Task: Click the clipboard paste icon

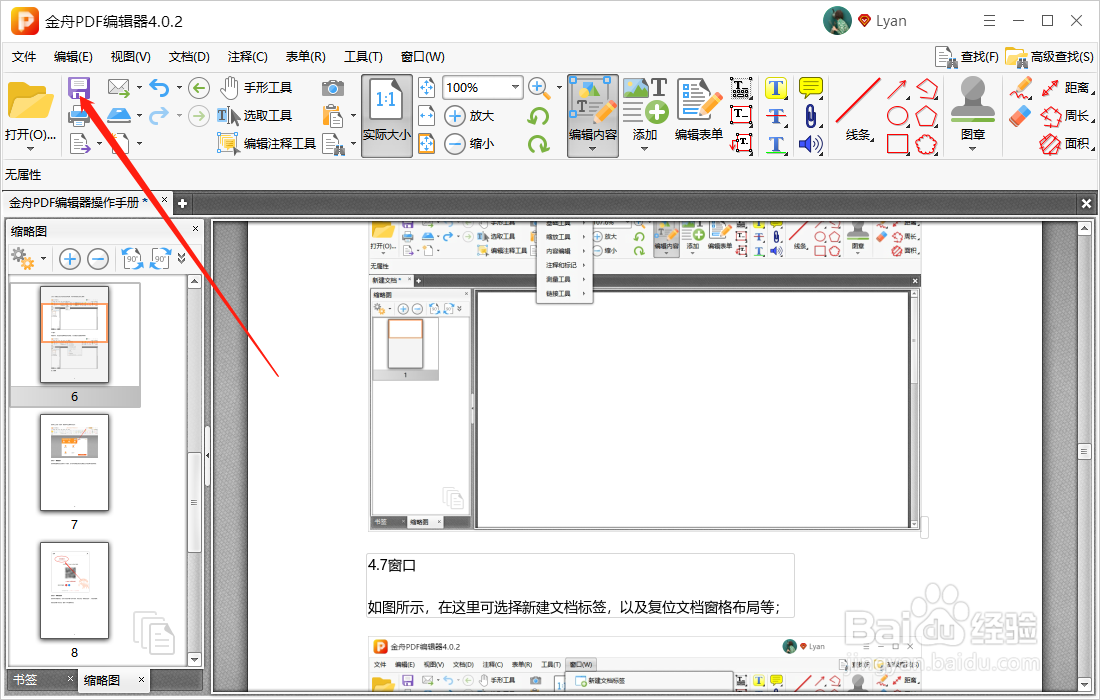Action: (333, 116)
